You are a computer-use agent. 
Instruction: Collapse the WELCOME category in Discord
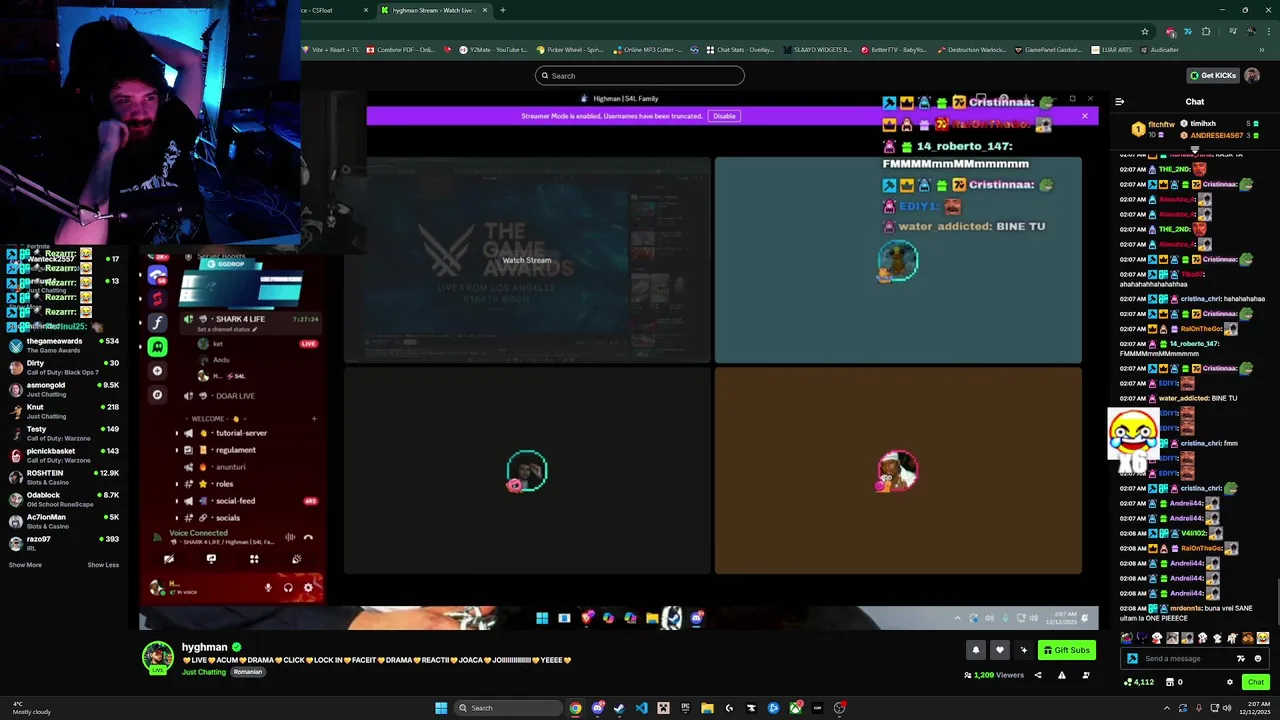tap(215, 419)
